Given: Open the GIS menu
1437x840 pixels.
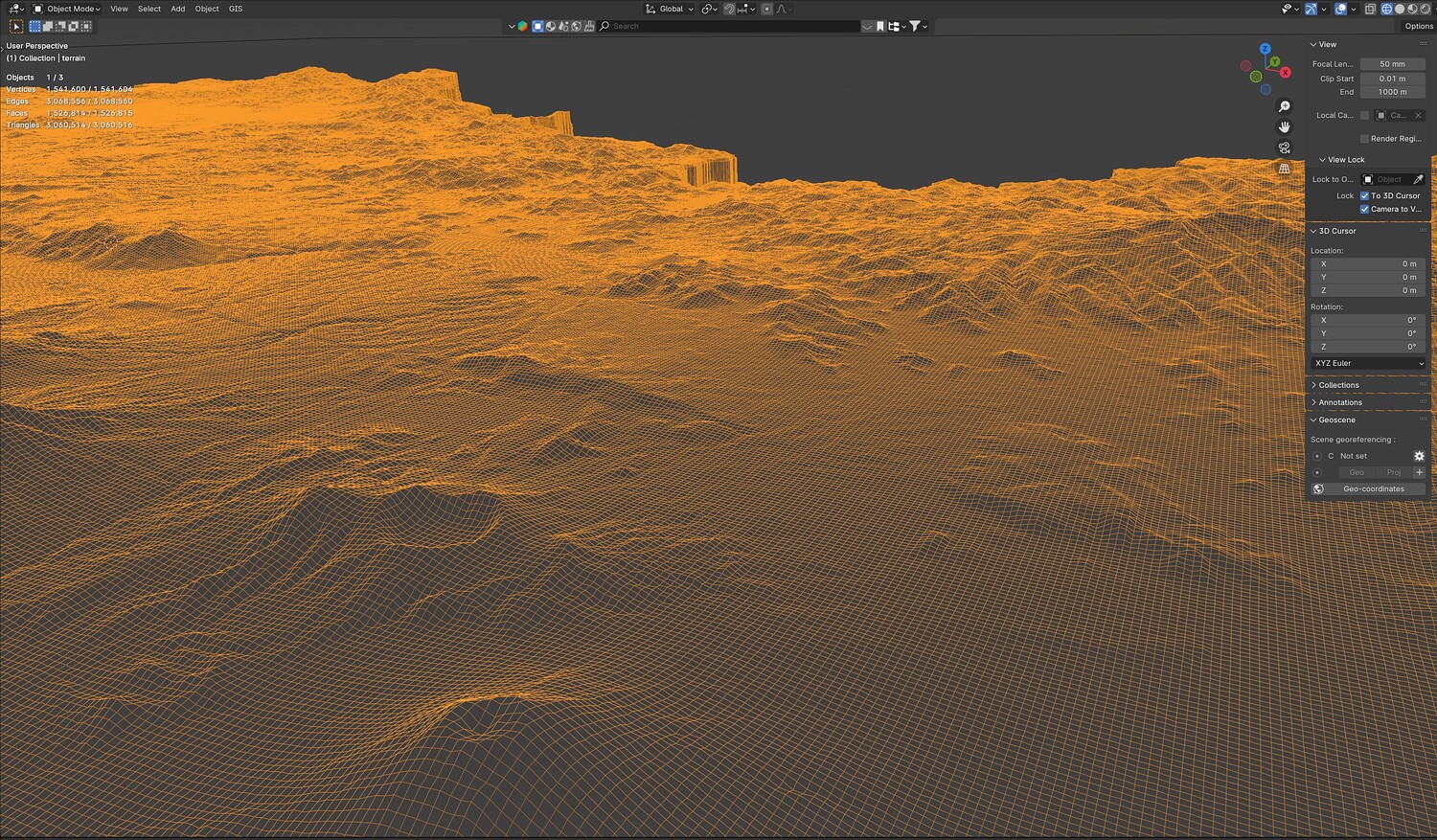Looking at the screenshot, I should click(x=236, y=9).
